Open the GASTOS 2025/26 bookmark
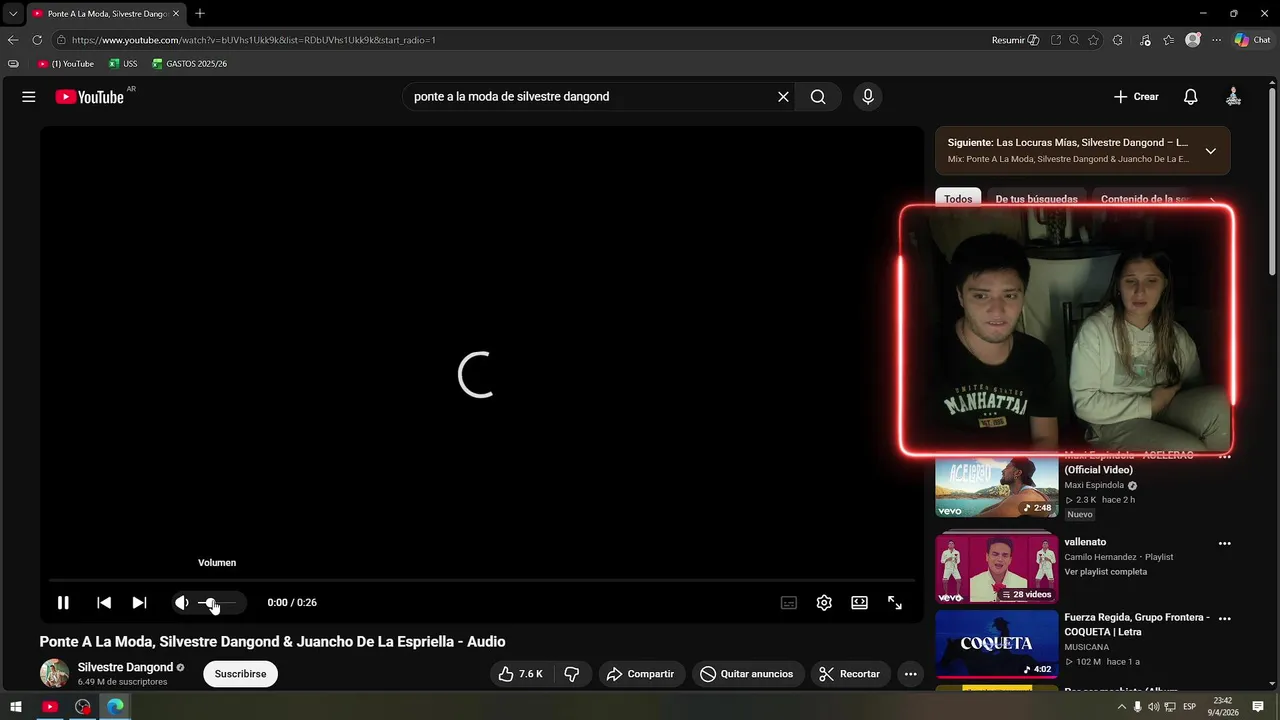Screen dimensions: 1280x720 [x=190, y=64]
